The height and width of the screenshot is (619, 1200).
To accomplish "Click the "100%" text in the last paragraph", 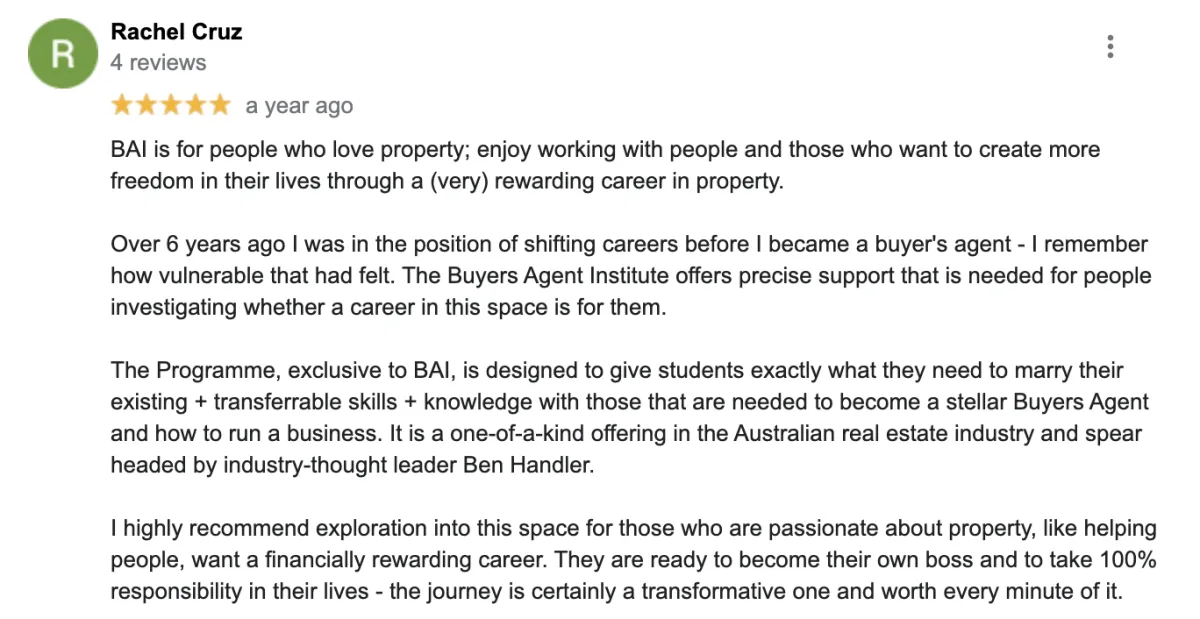I will click(x=1127, y=560).
